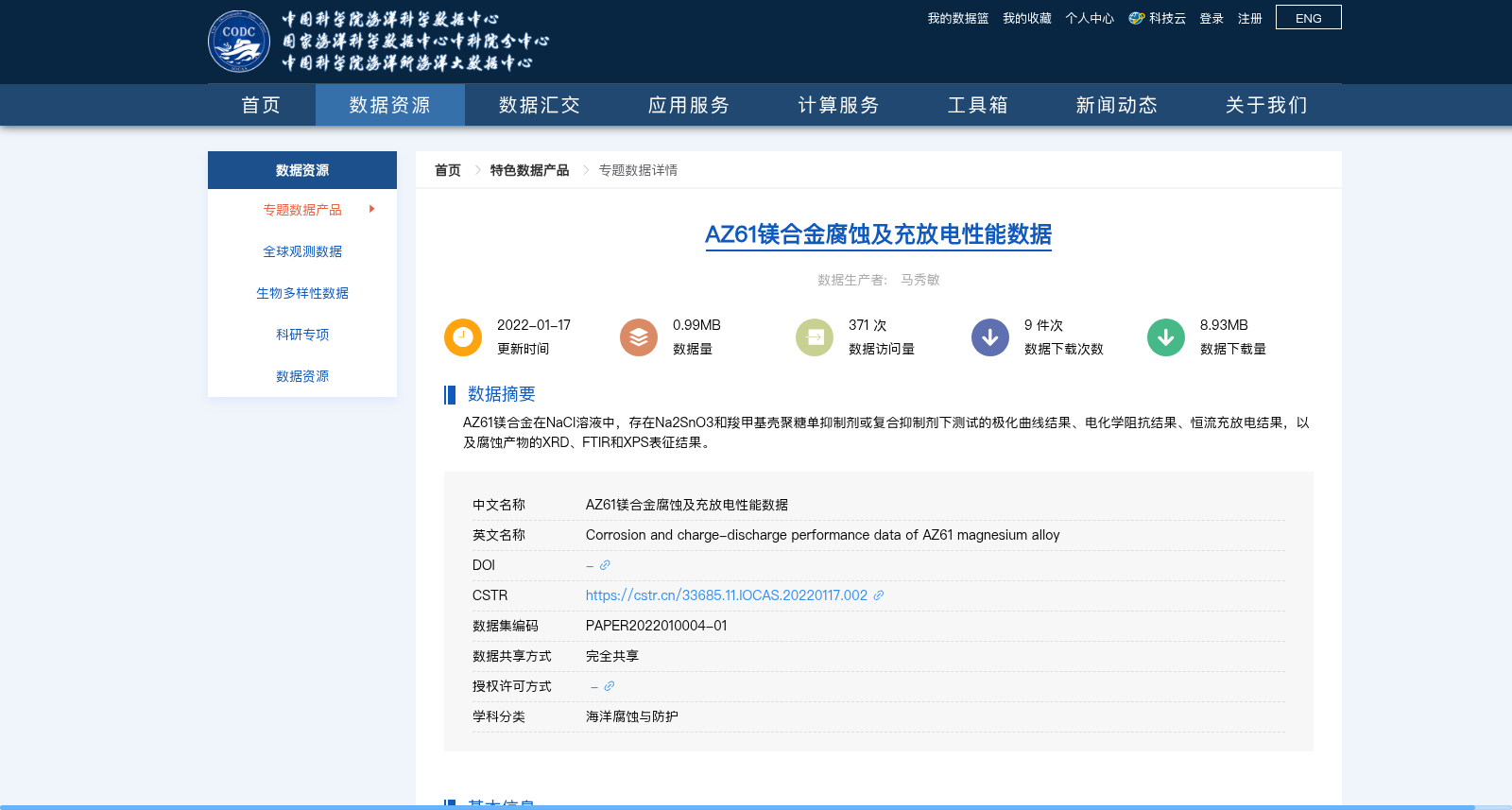Viewport: 1512px width, 810px height.
Task: Click the 科技云 cloud icon
Action: click(x=1137, y=18)
